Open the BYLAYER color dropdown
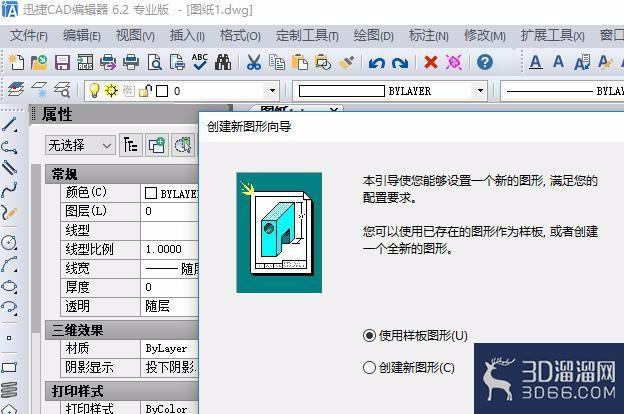Image resolution: width=624 pixels, height=414 pixels. coord(480,91)
